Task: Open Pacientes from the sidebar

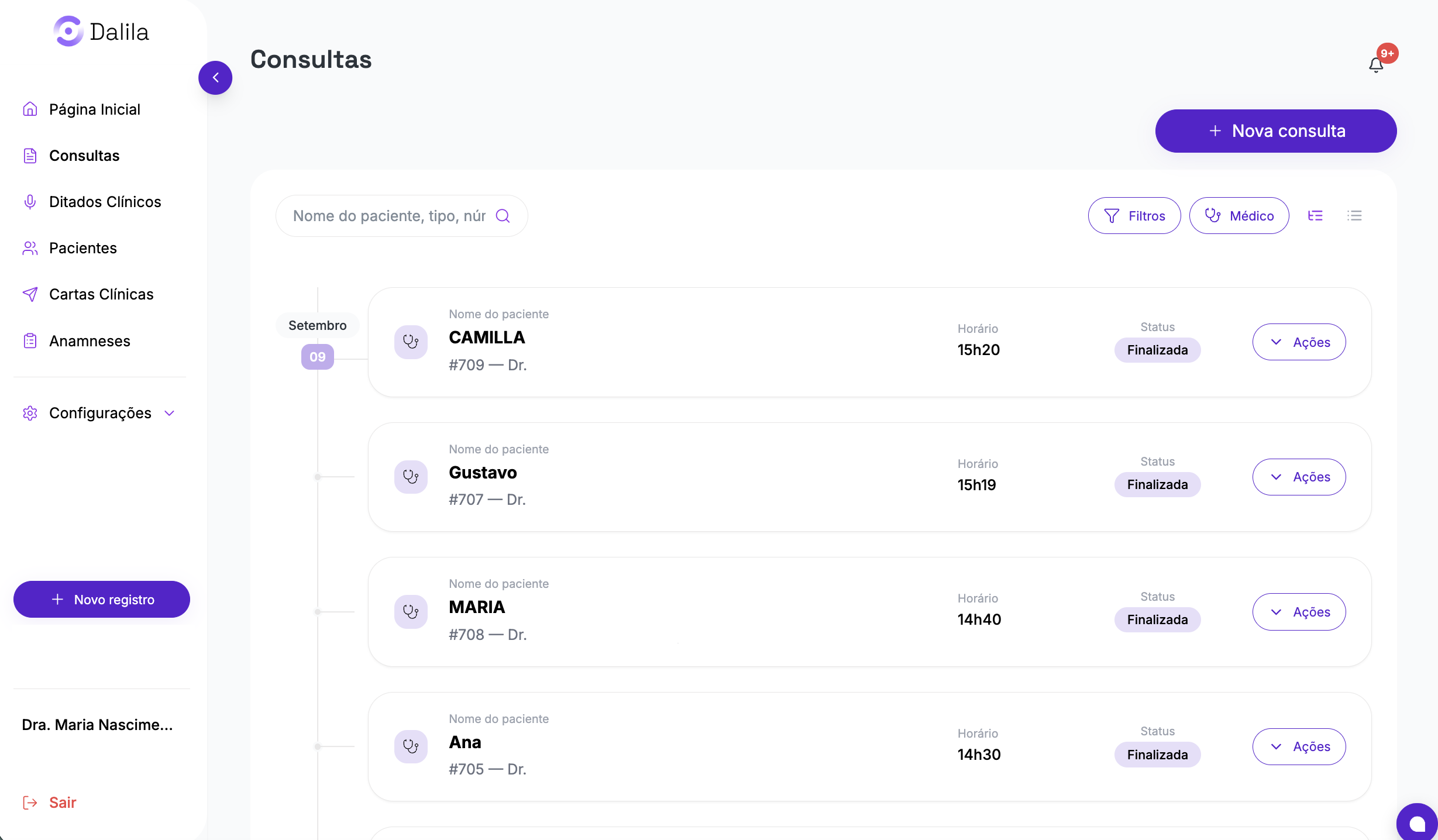Action: [x=83, y=248]
